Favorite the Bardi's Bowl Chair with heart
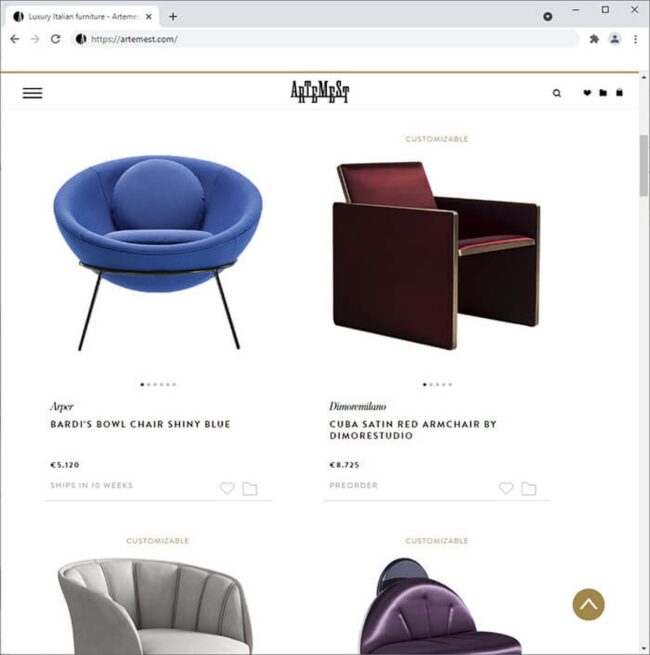Screen dimensions: 650x655 [227, 488]
